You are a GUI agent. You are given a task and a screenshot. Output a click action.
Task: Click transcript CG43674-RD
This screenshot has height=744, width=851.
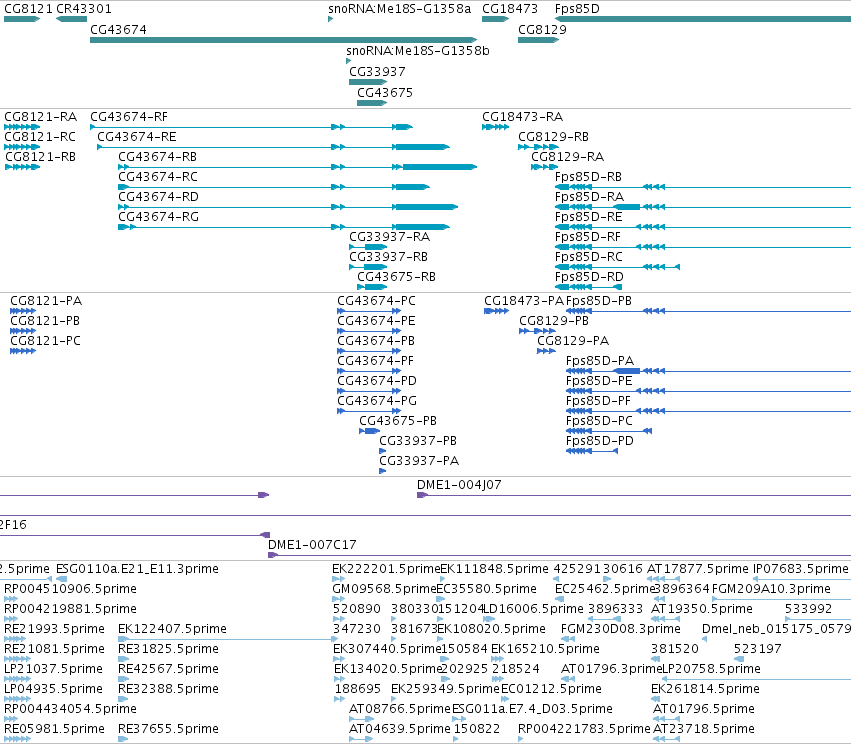coord(158,198)
